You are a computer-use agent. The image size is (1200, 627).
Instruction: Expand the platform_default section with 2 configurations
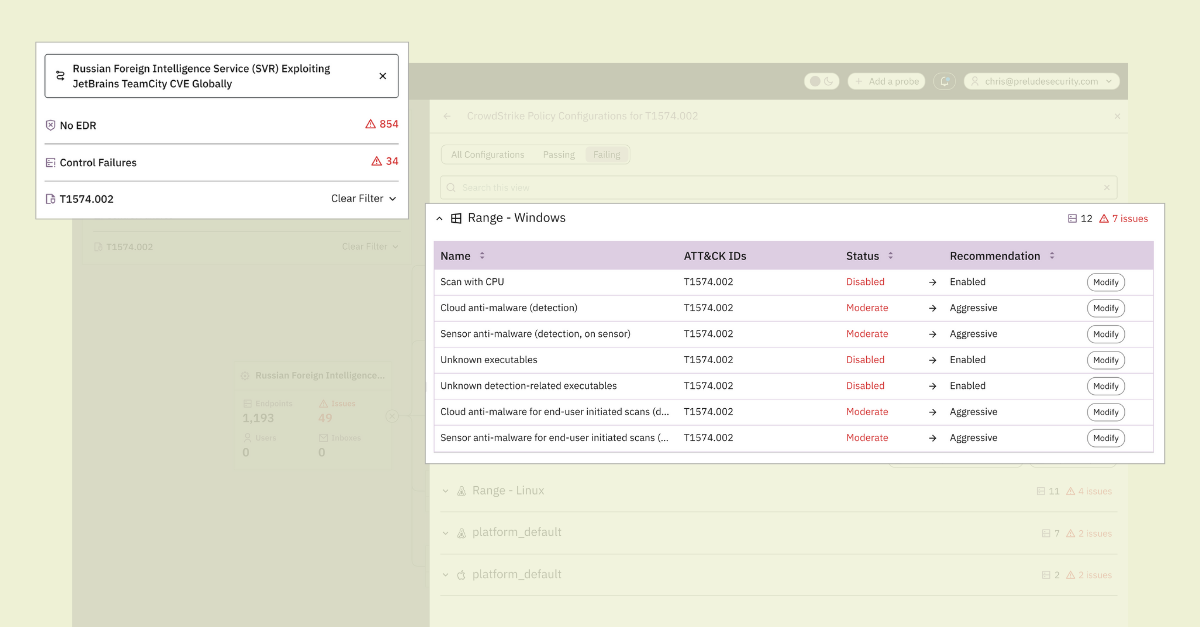(446, 575)
